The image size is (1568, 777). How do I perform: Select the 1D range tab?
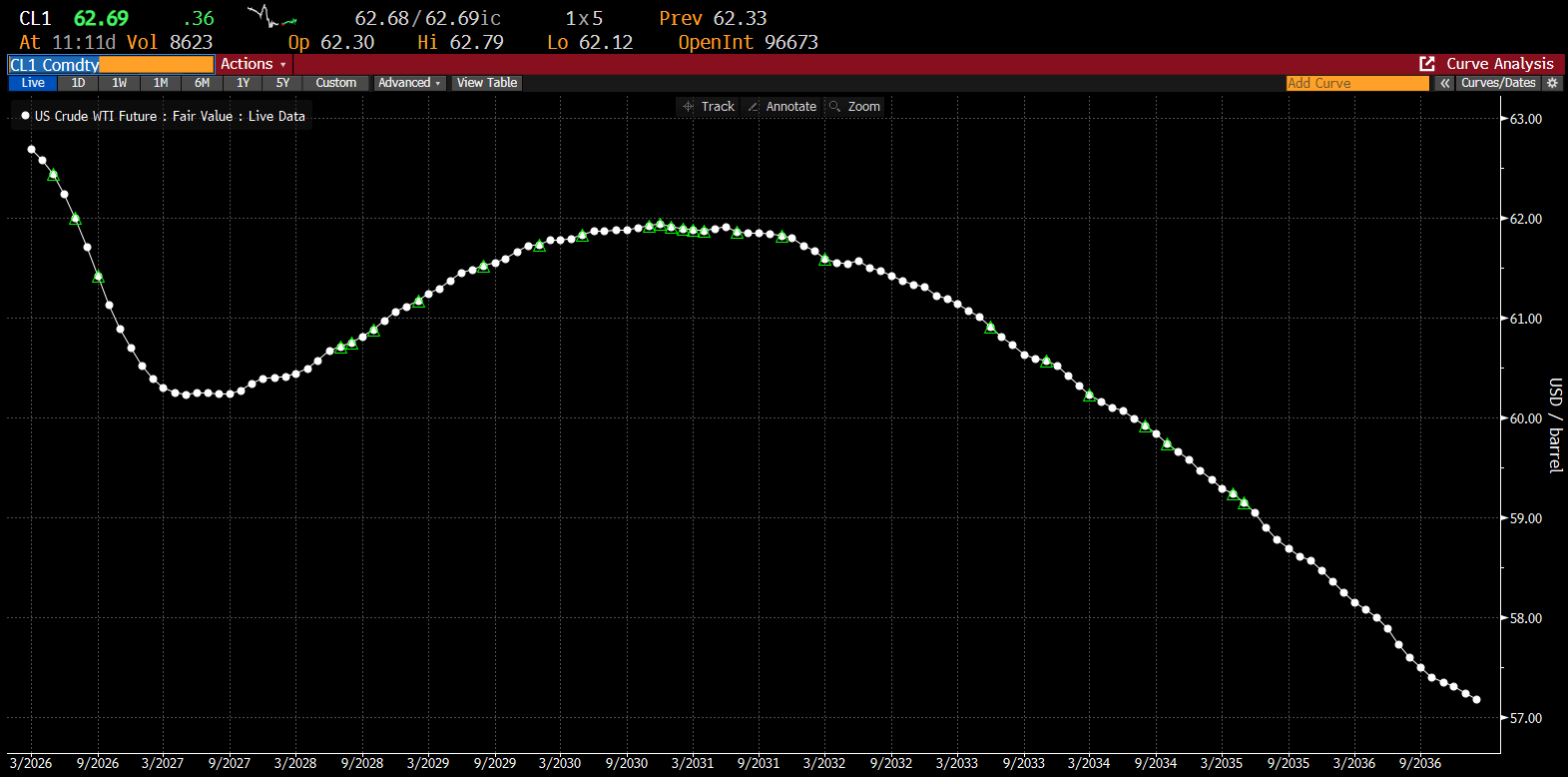coord(78,83)
